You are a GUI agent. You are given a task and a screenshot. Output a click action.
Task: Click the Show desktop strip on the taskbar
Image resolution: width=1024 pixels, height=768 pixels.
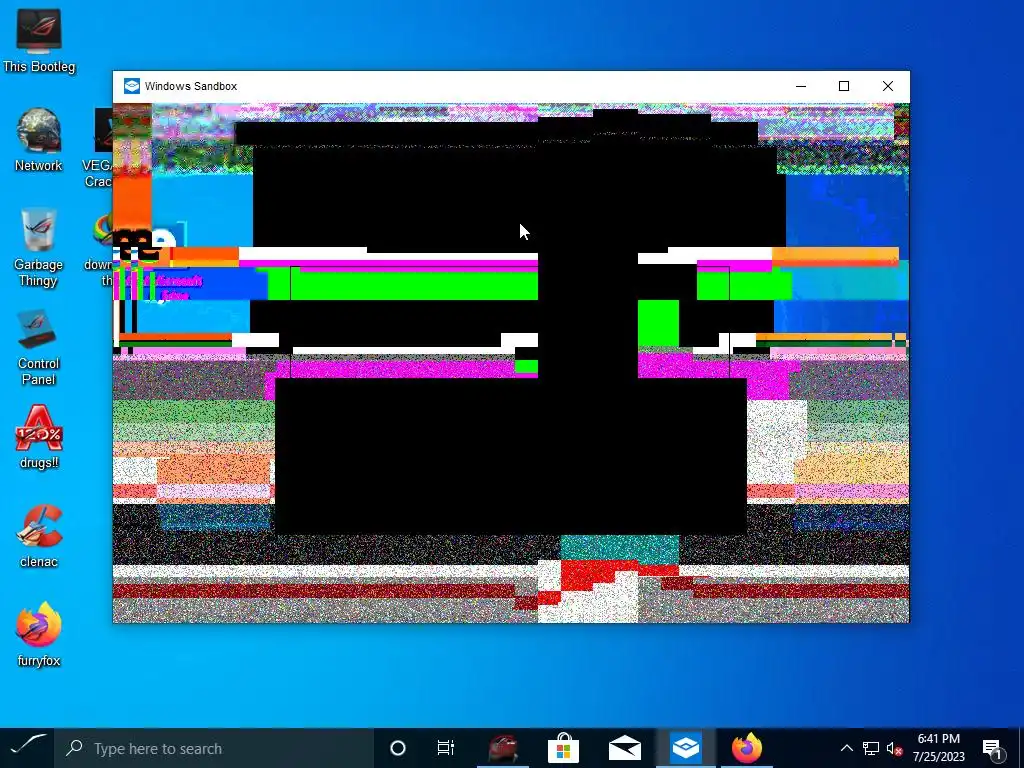(1021, 748)
